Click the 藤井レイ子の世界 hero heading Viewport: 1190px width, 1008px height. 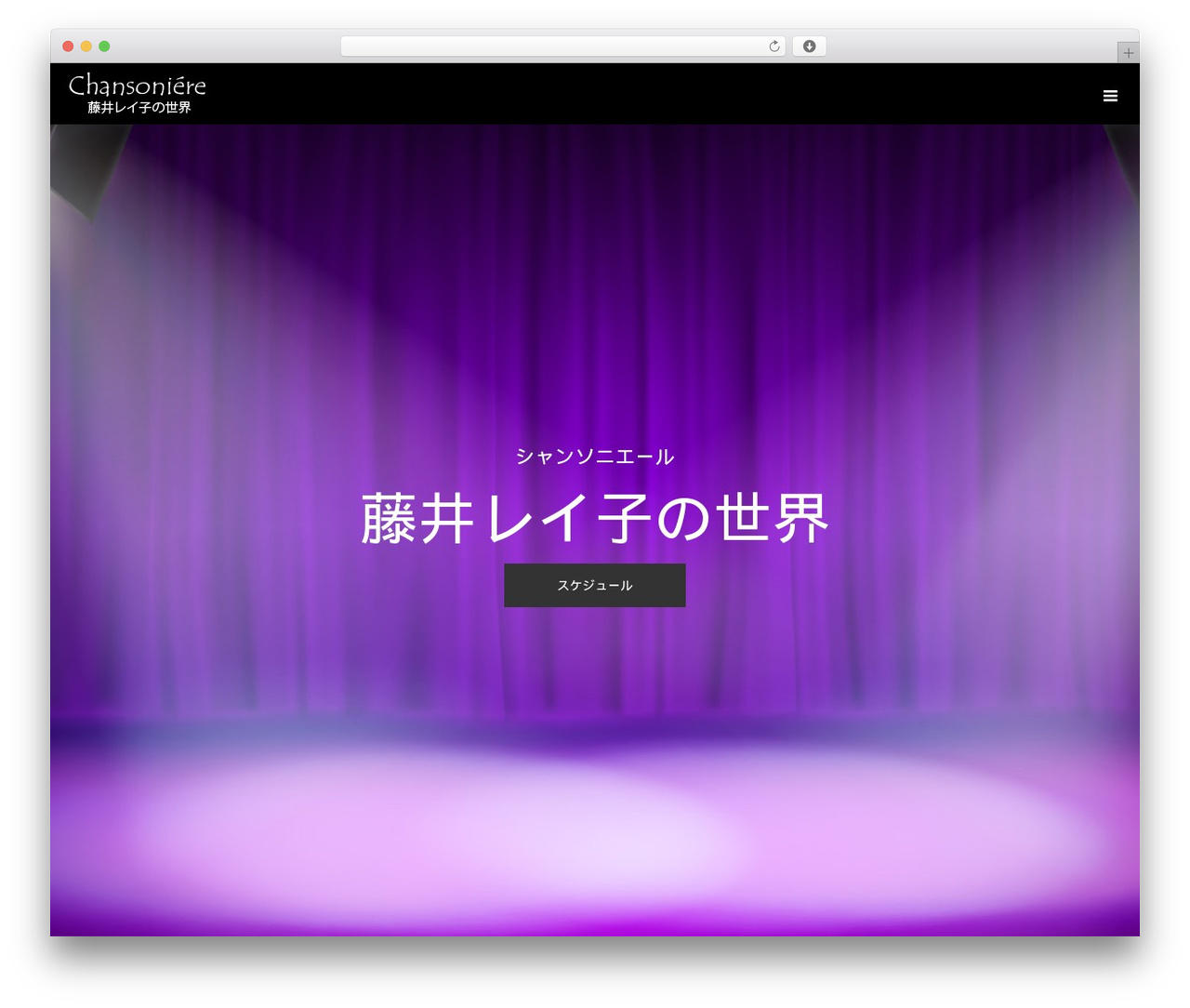595,518
